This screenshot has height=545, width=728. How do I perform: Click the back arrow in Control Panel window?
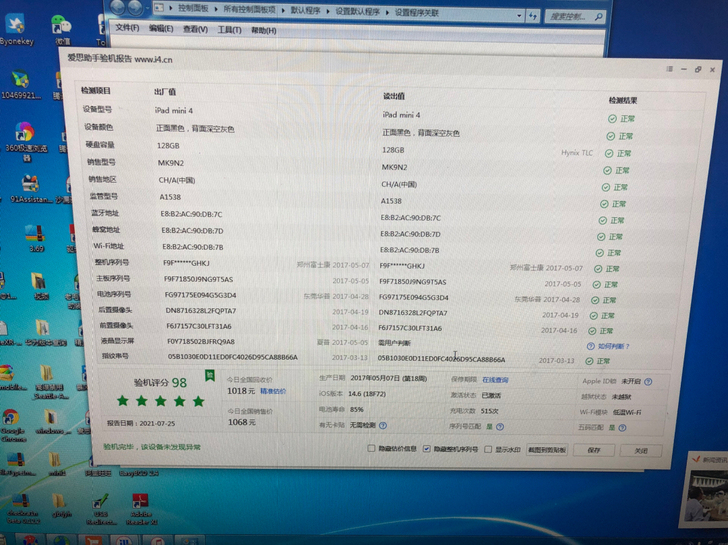coord(117,7)
